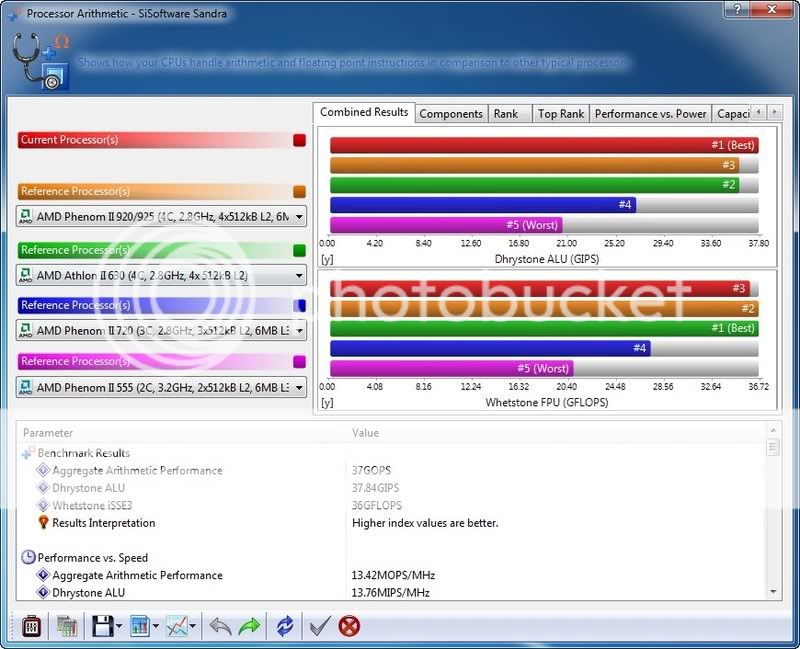Viewport: 800px width, 649px height.
Task: Go forward using the green arrow
Action: pyautogui.click(x=249, y=626)
